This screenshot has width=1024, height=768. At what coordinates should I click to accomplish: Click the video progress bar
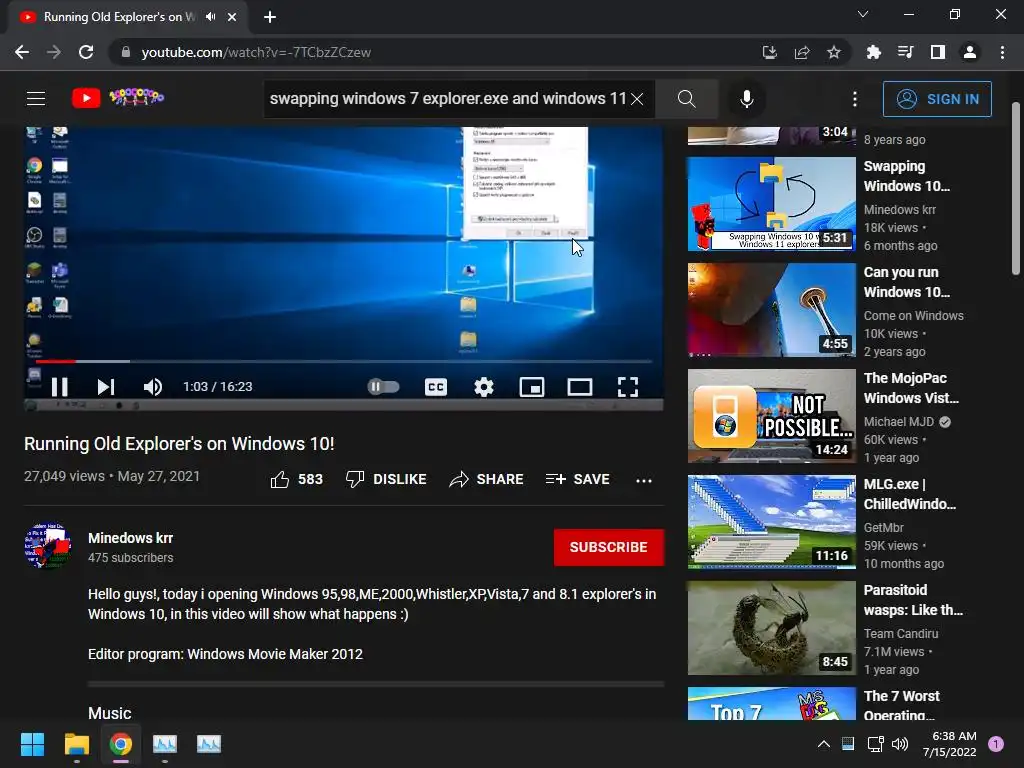tap(344, 361)
